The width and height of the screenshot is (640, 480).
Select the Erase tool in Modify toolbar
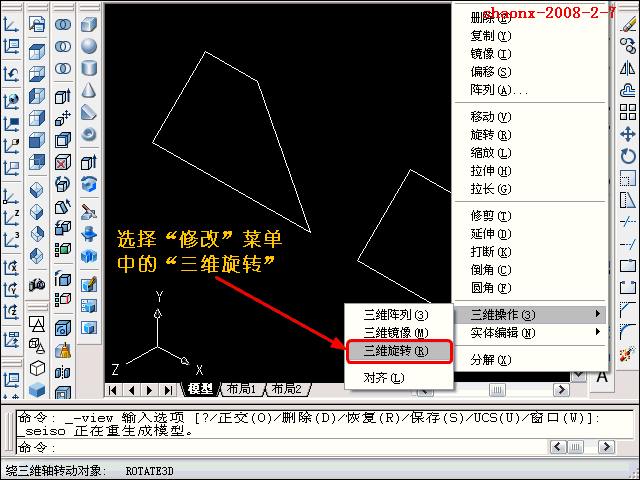pyautogui.click(x=628, y=24)
